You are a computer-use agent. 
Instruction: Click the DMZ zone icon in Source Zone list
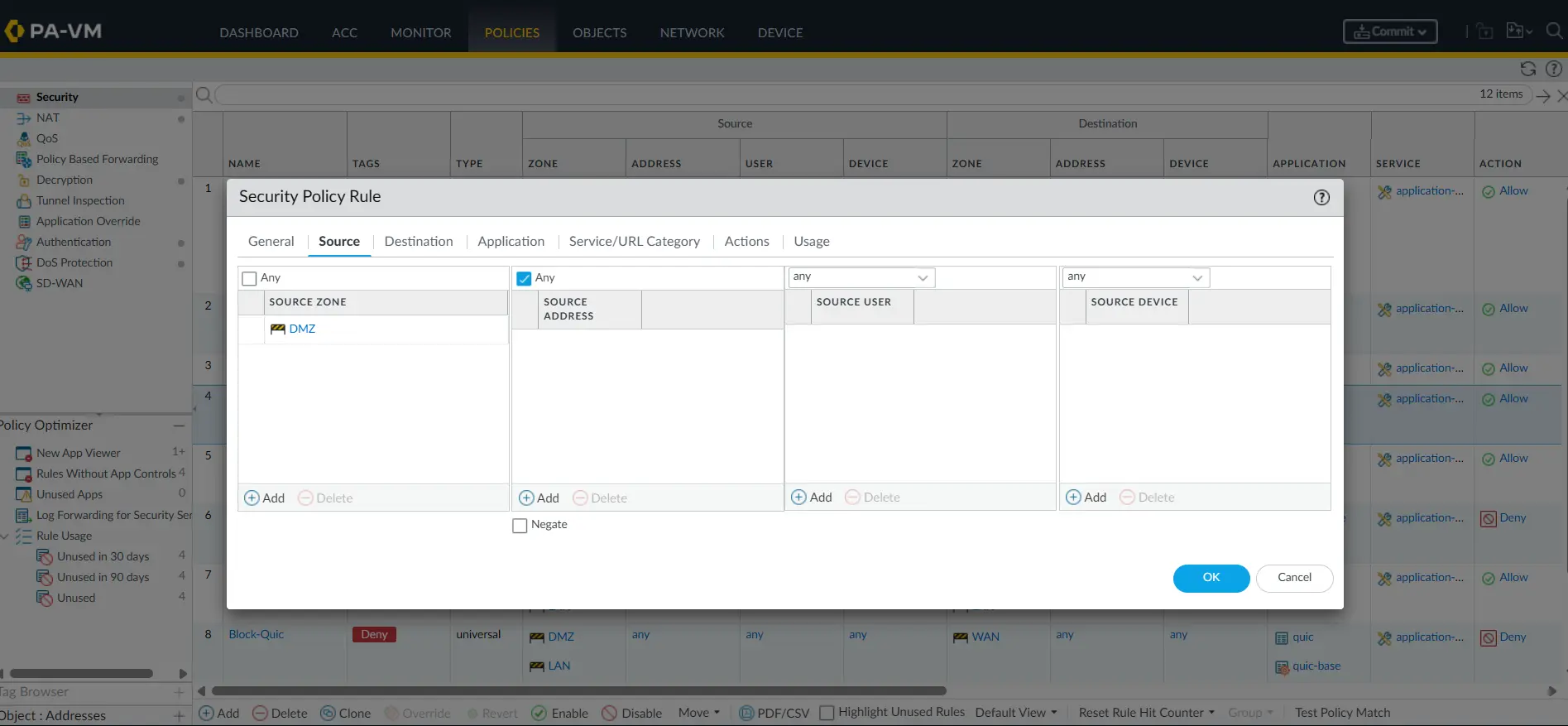278,329
